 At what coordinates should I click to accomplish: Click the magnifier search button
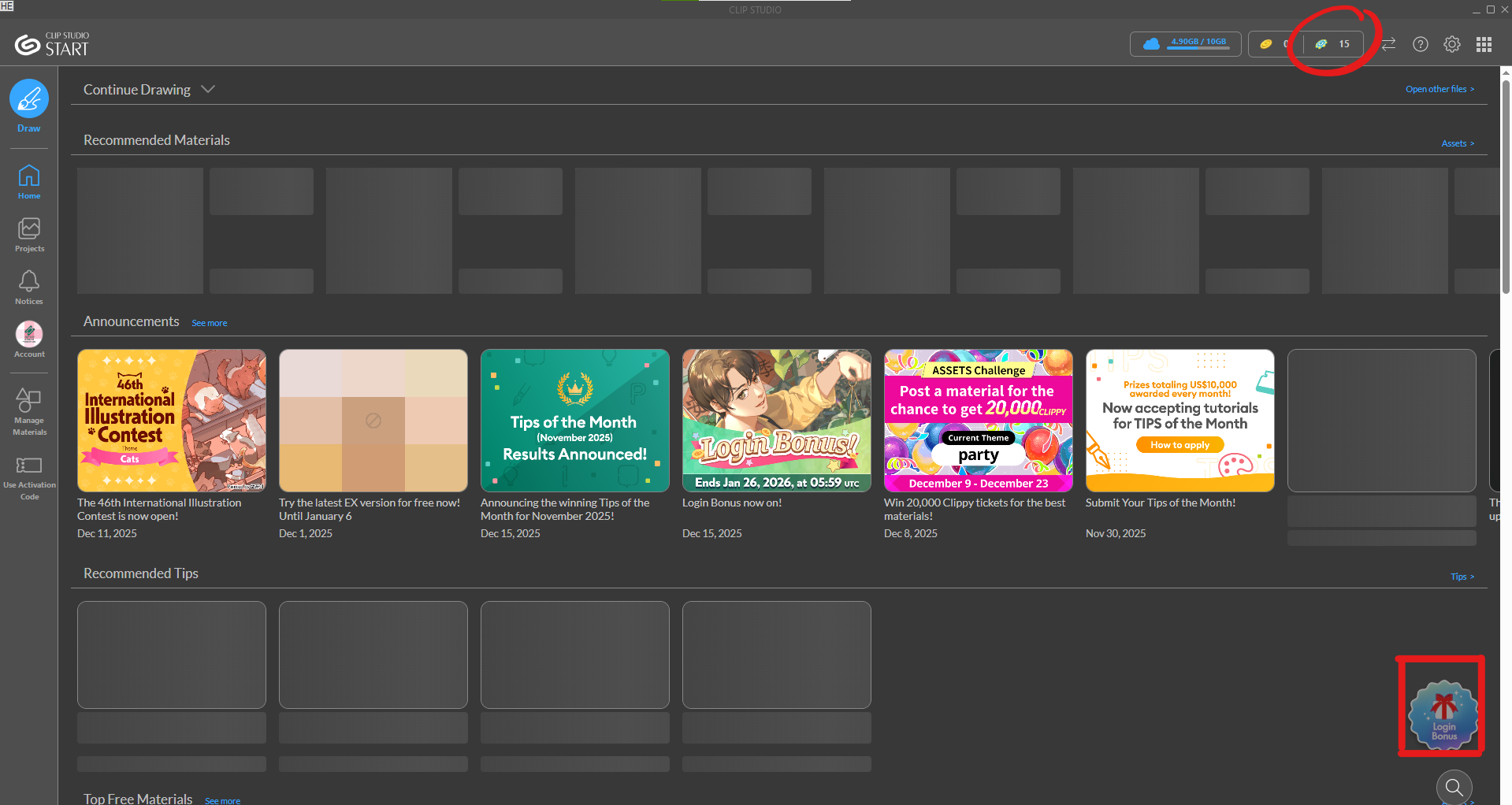1454,787
